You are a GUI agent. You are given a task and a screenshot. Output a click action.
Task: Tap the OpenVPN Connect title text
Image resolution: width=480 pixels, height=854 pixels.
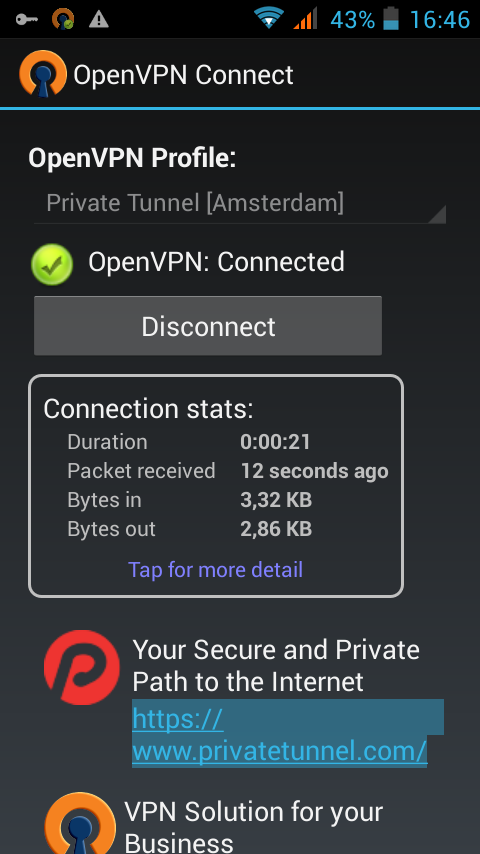coord(184,75)
